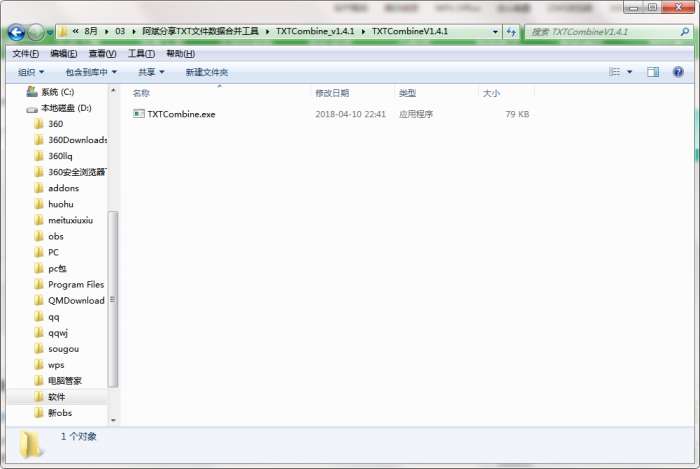Click the sidebar scrollbar up arrow
The width and height of the screenshot is (700, 469).
pos(113,91)
